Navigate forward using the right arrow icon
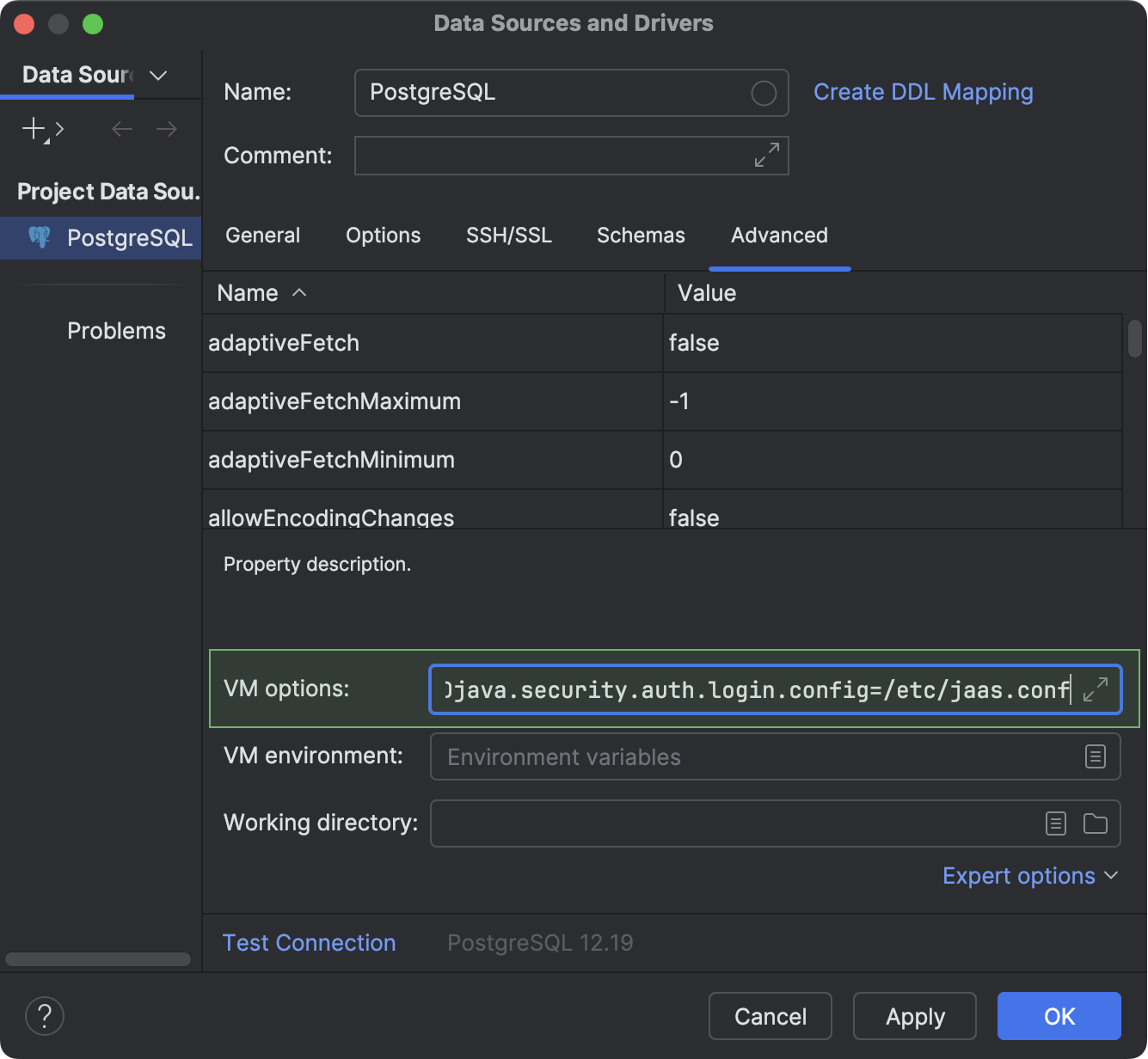Image resolution: width=1148 pixels, height=1059 pixels. point(167,129)
